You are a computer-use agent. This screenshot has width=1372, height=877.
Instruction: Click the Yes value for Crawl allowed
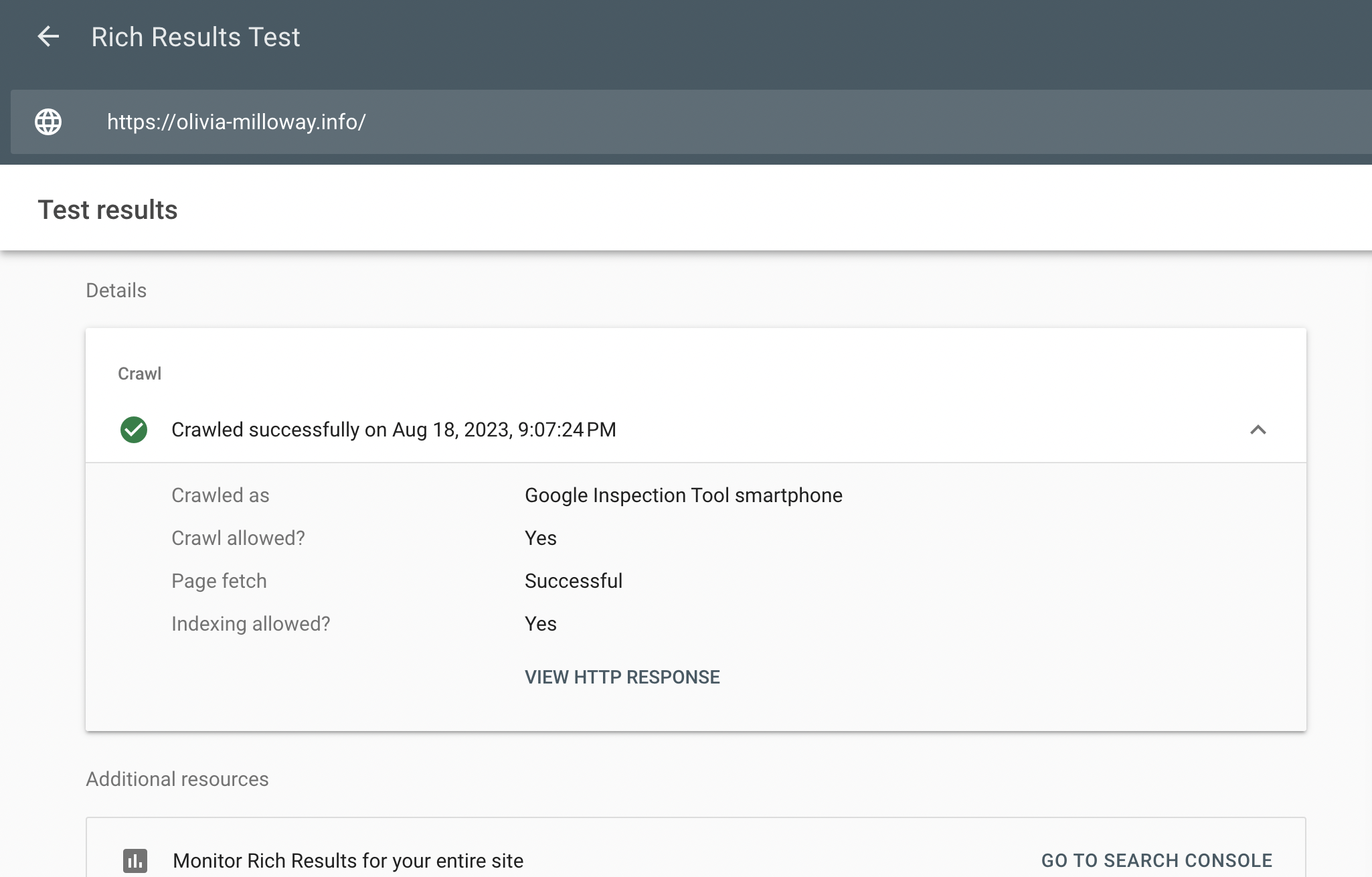point(541,538)
